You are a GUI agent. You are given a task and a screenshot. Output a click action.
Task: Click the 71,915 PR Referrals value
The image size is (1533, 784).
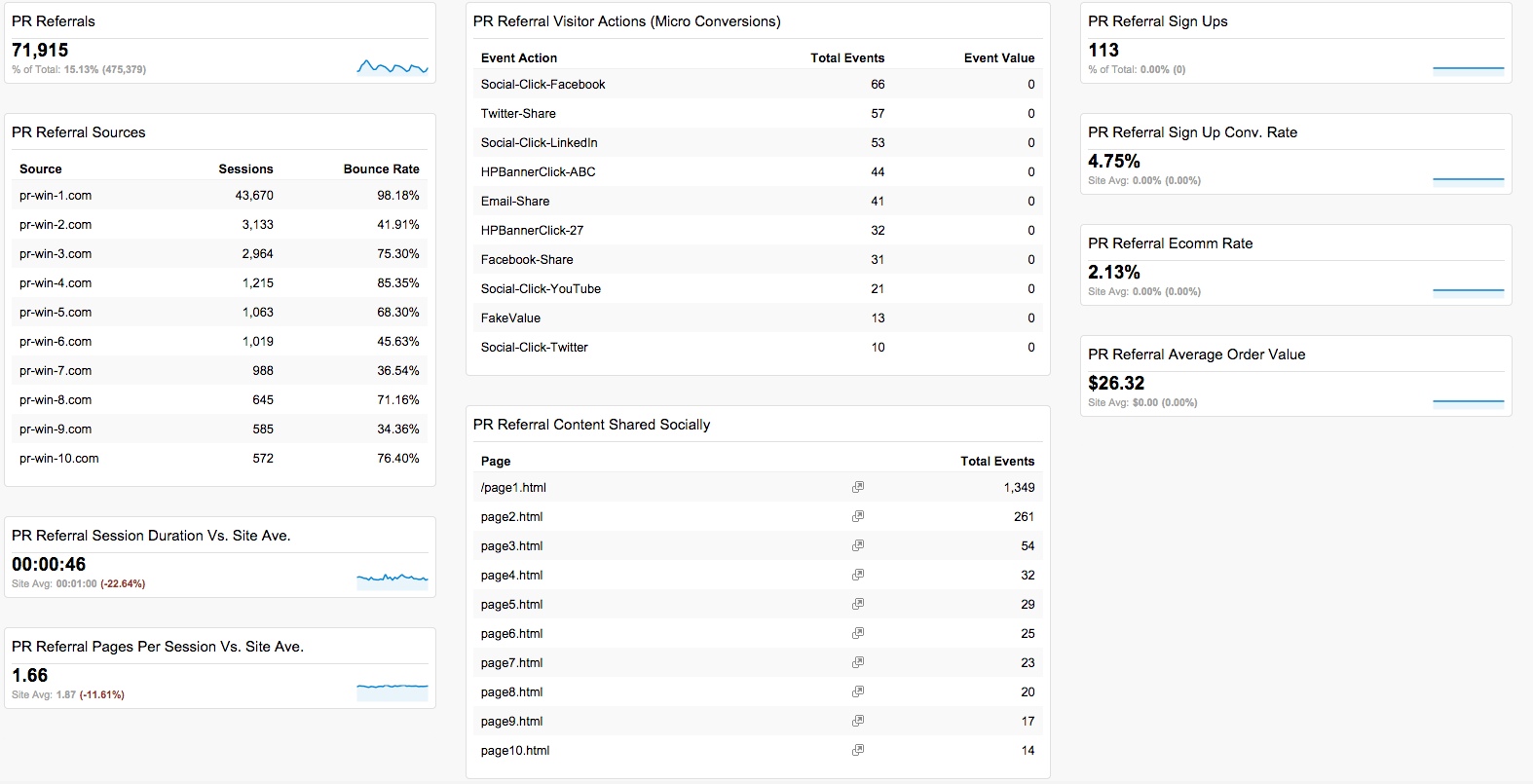tap(40, 51)
